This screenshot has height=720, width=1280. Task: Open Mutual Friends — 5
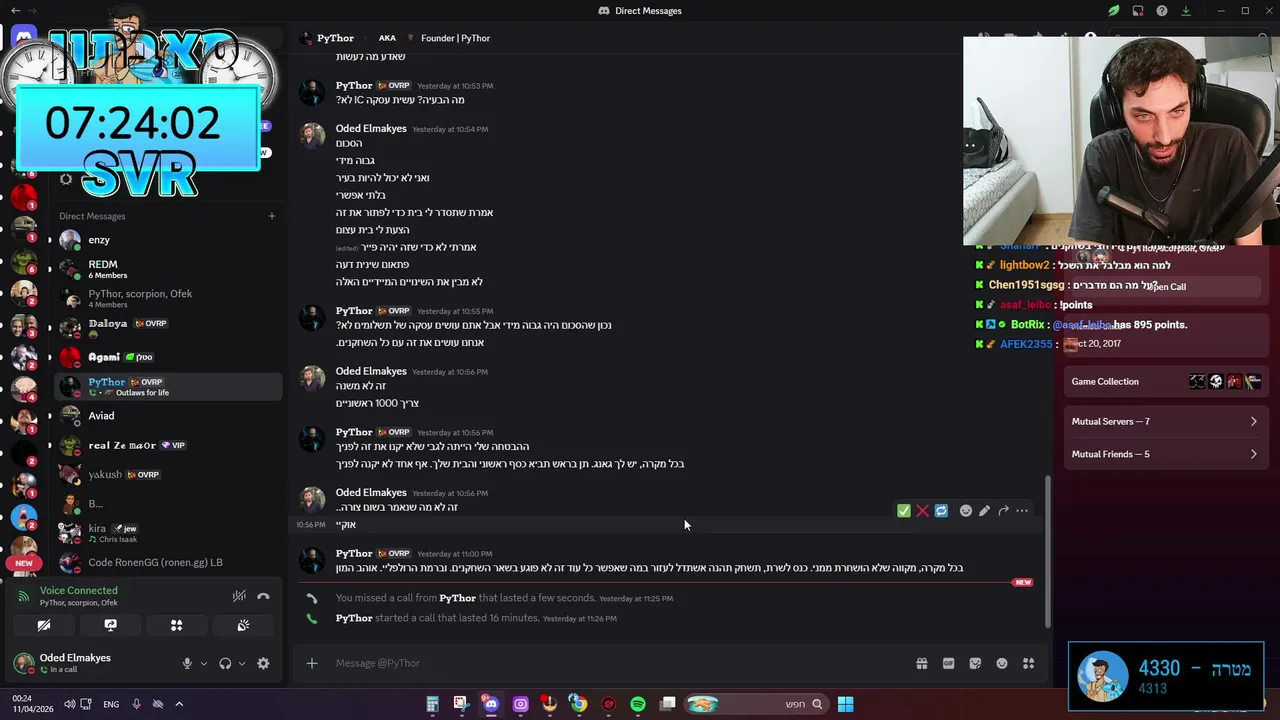pyautogui.click(x=1164, y=454)
